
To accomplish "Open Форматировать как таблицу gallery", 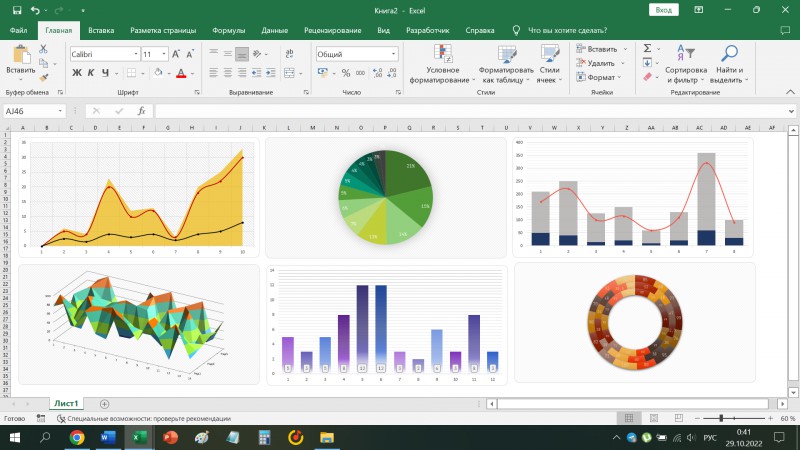I will tap(506, 64).
